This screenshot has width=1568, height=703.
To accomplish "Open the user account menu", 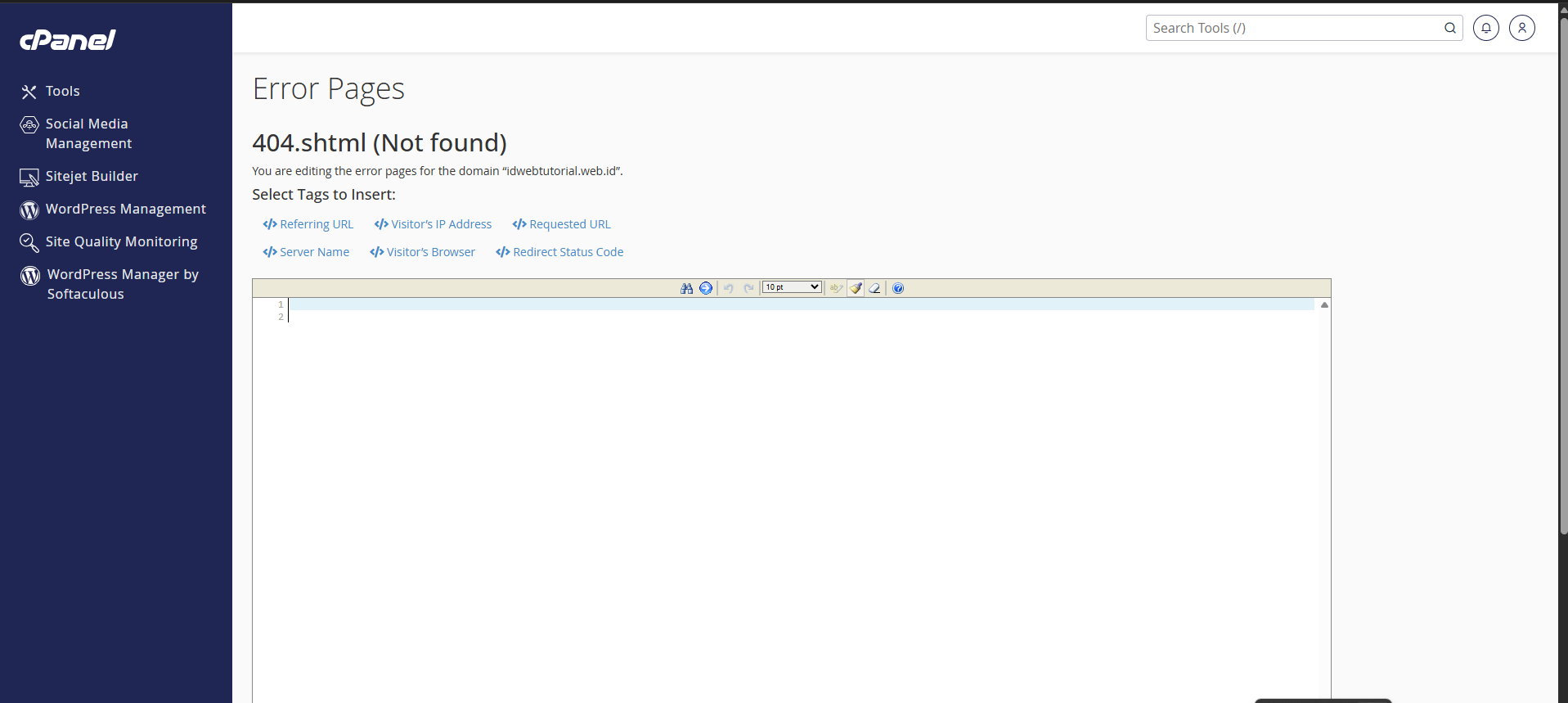I will [x=1522, y=28].
